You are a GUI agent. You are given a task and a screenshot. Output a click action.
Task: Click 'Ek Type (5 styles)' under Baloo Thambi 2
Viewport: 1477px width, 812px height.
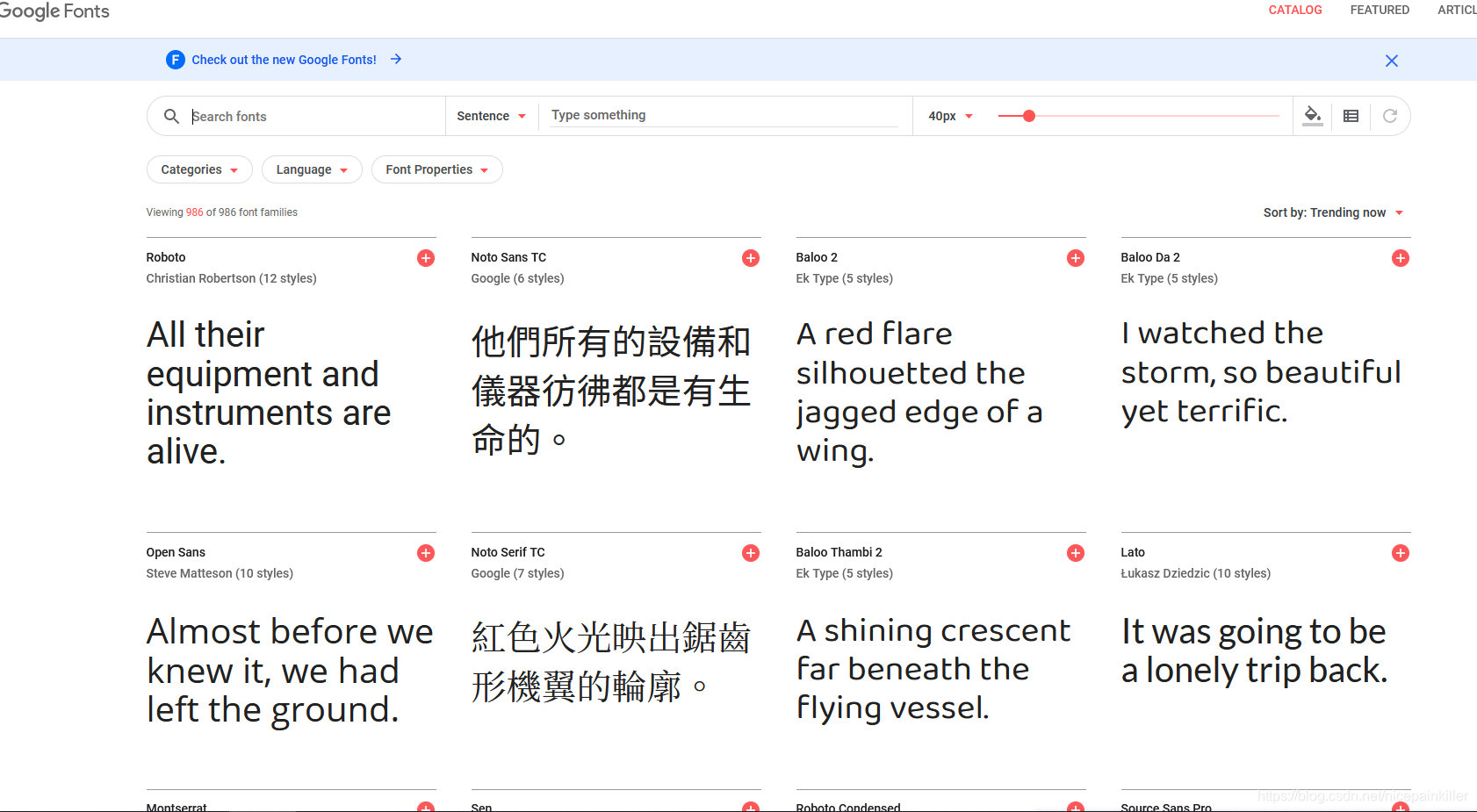click(844, 573)
